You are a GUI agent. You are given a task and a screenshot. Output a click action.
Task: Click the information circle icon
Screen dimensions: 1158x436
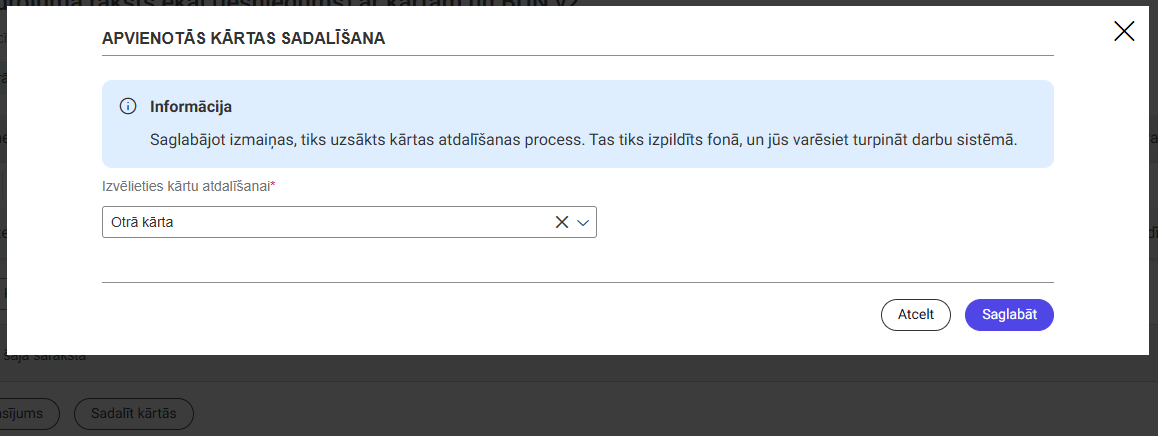[x=128, y=106]
